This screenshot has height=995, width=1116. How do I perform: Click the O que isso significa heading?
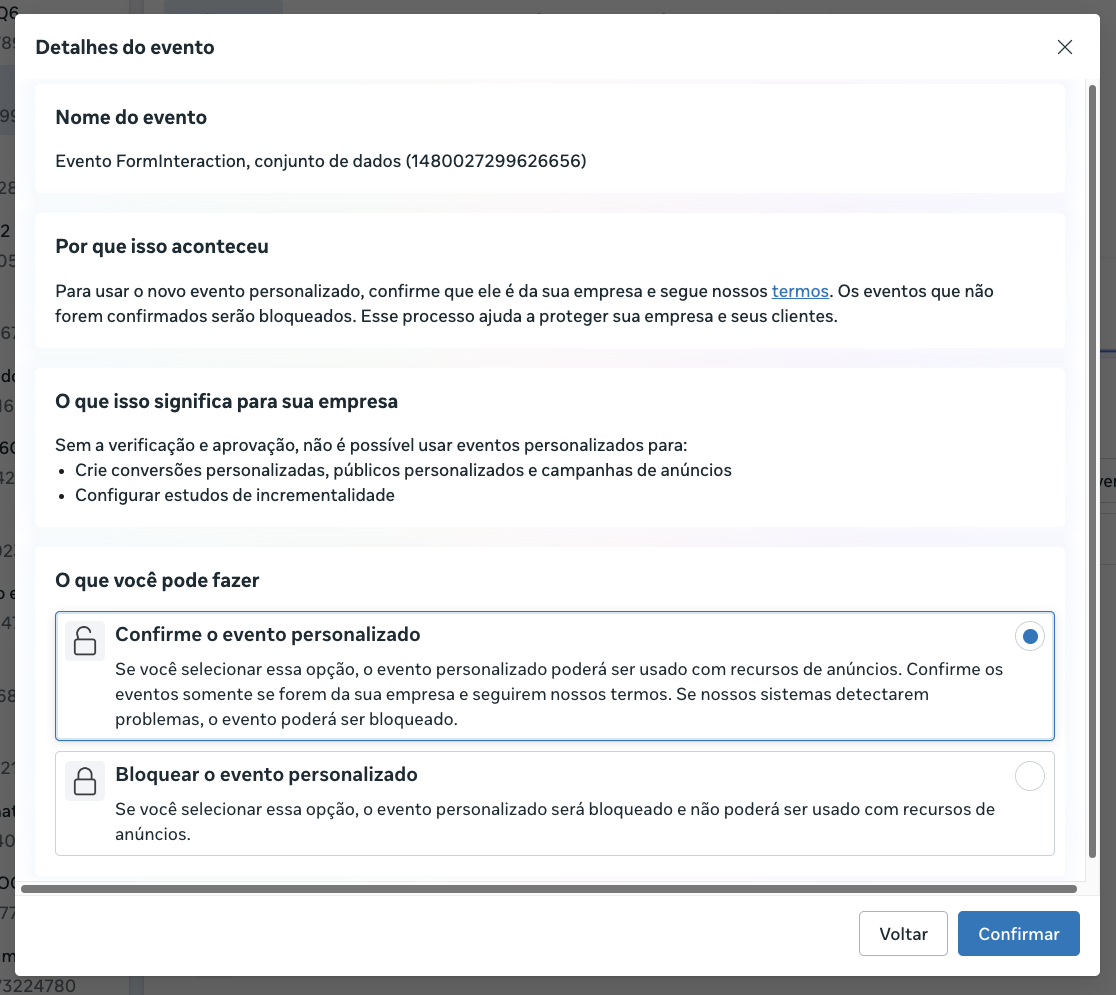coord(227,402)
